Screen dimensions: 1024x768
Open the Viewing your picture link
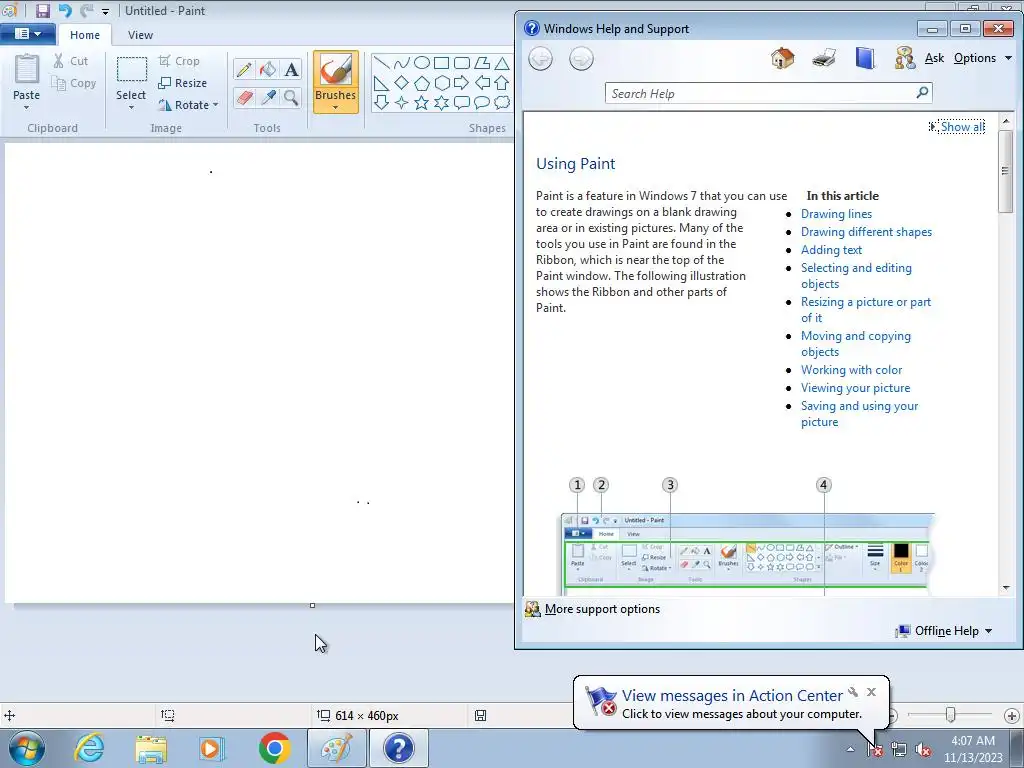point(855,388)
